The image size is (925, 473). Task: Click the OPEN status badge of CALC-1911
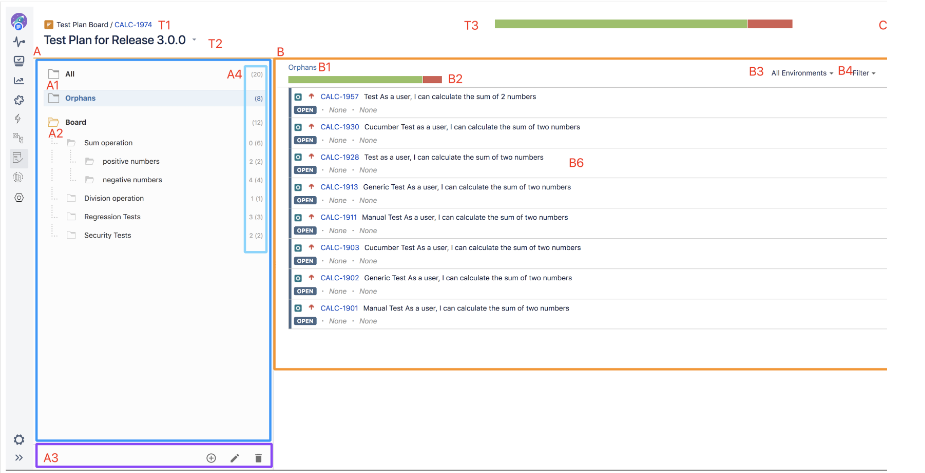coord(305,231)
